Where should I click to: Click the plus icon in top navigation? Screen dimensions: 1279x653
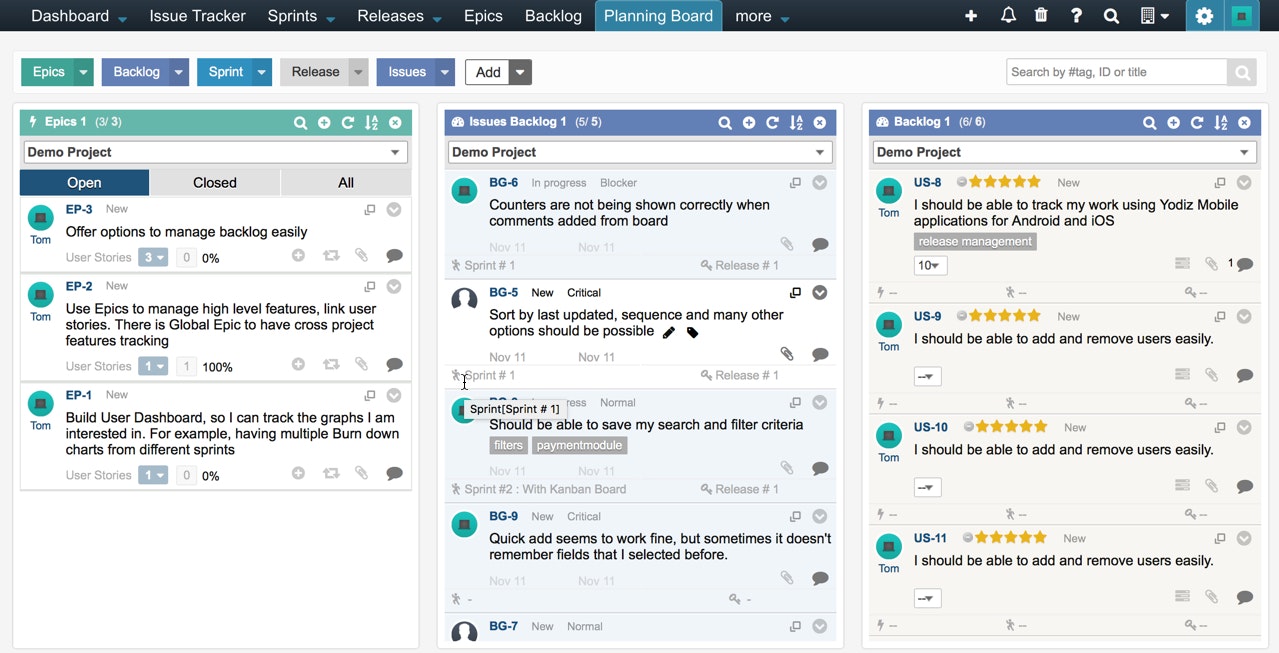[971, 16]
